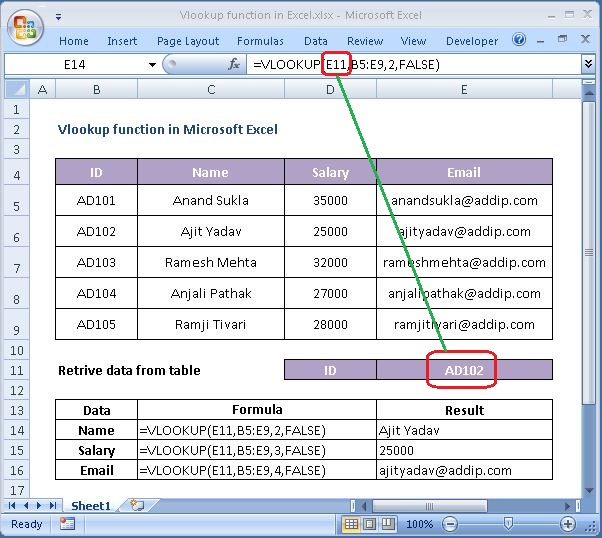Open the View ribbon tab
This screenshot has height=538, width=602.
[x=413, y=41]
